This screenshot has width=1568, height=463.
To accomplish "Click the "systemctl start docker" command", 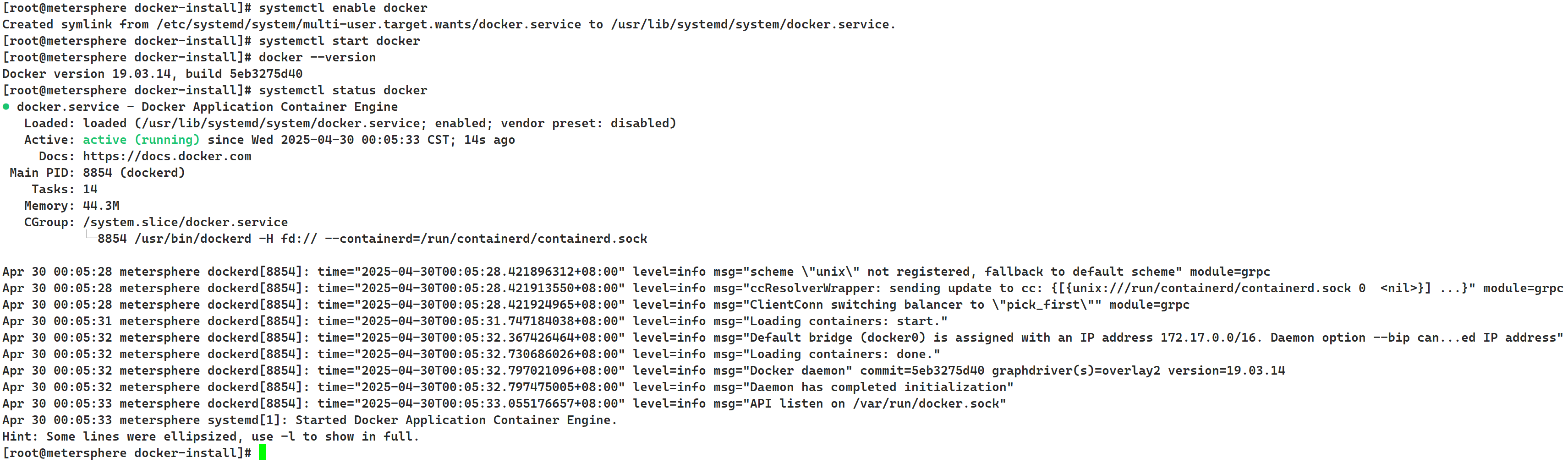I will [x=339, y=41].
